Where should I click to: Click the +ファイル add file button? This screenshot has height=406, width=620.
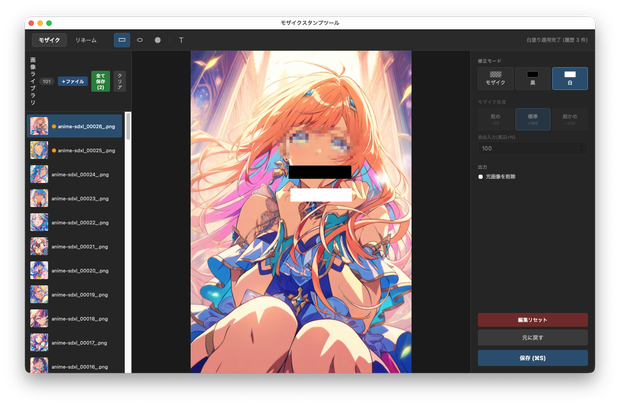tap(73, 81)
